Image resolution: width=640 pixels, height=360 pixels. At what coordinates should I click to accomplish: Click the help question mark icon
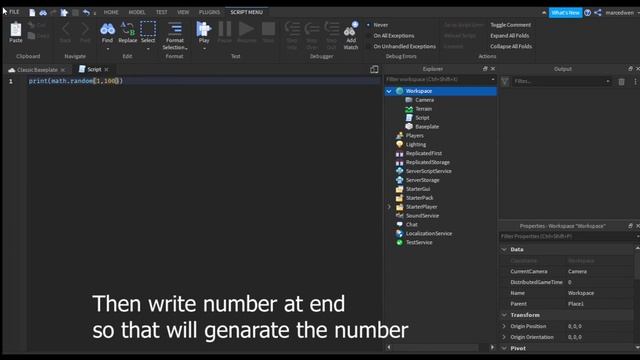coord(587,13)
